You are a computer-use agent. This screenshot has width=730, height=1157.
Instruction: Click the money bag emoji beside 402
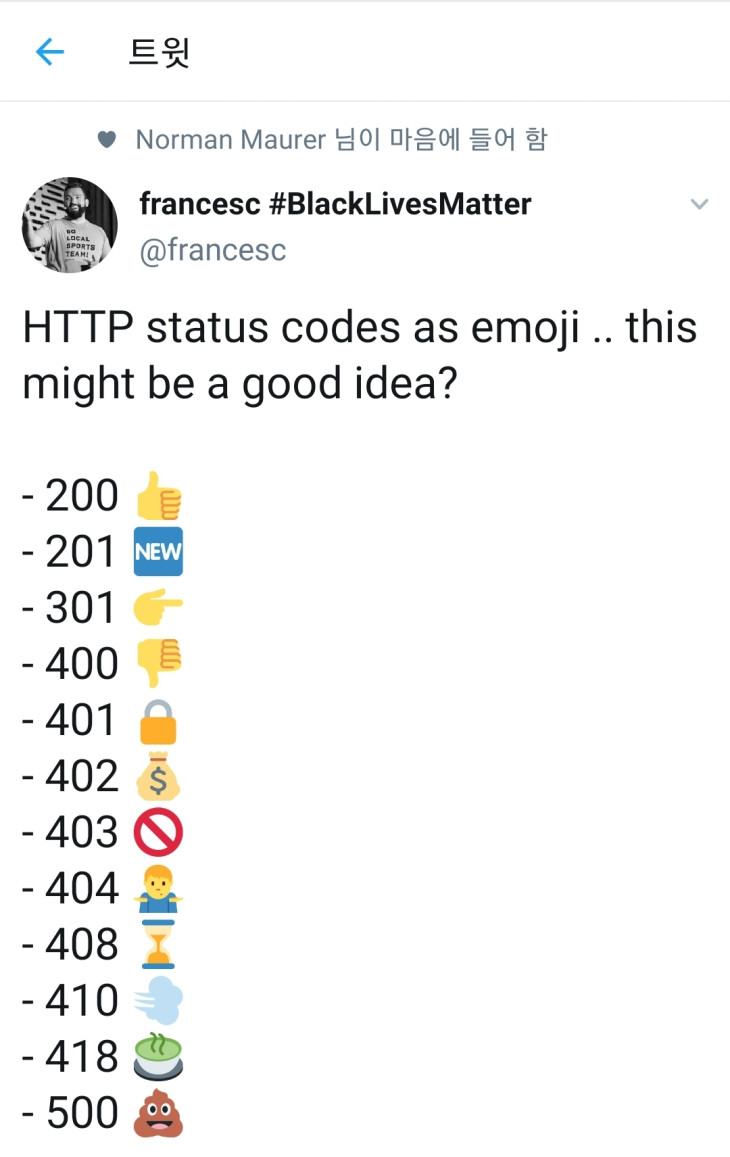tap(158, 775)
